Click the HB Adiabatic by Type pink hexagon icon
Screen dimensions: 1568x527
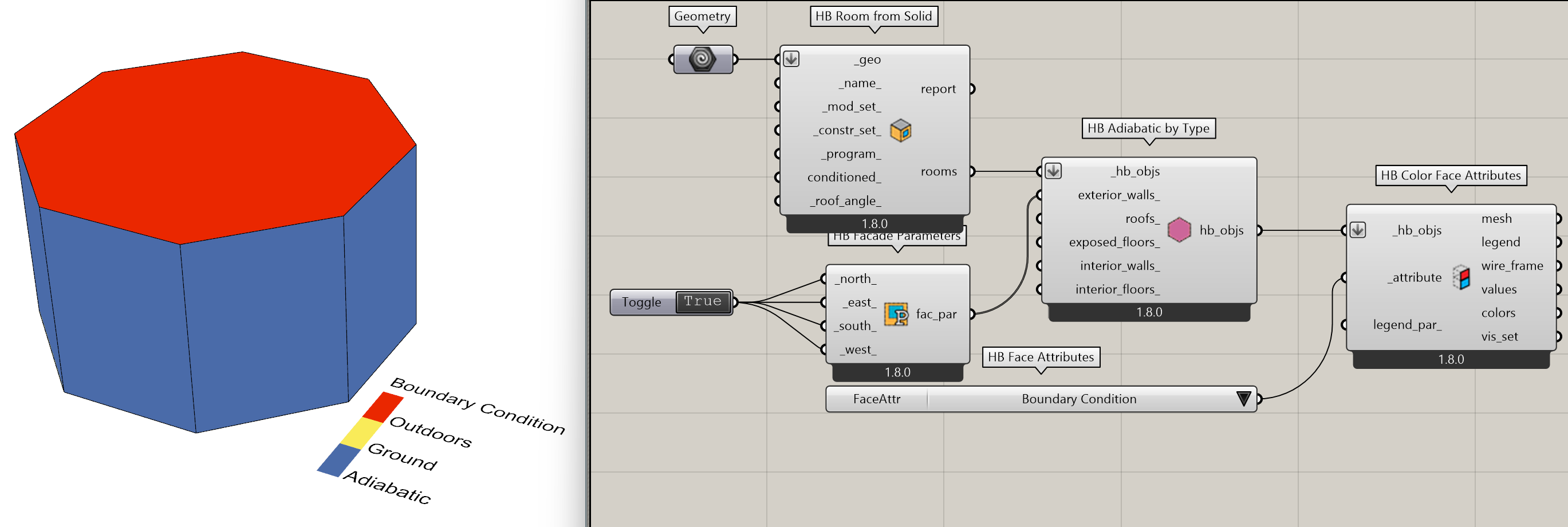1179,230
